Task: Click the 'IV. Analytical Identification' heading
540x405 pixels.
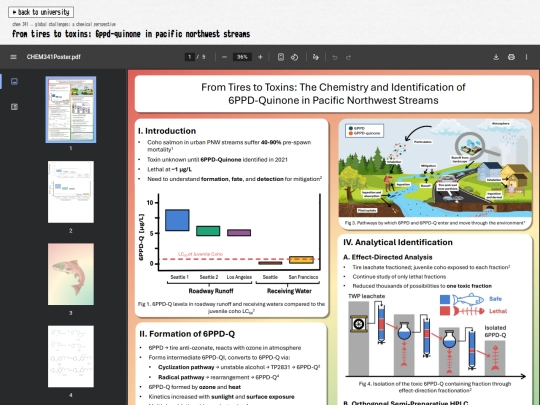Action: click(x=398, y=242)
